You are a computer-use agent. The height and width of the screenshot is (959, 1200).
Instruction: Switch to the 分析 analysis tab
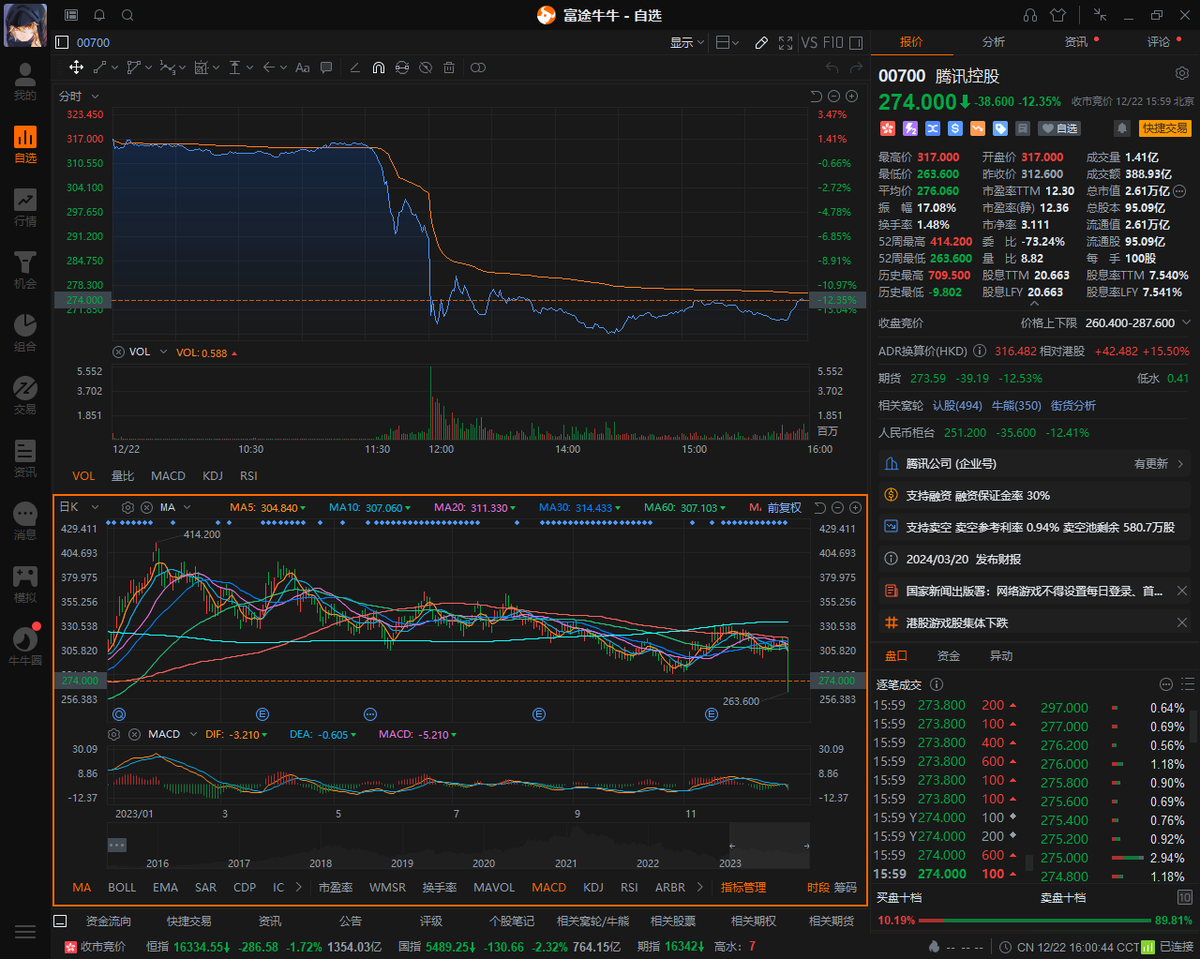(x=993, y=42)
